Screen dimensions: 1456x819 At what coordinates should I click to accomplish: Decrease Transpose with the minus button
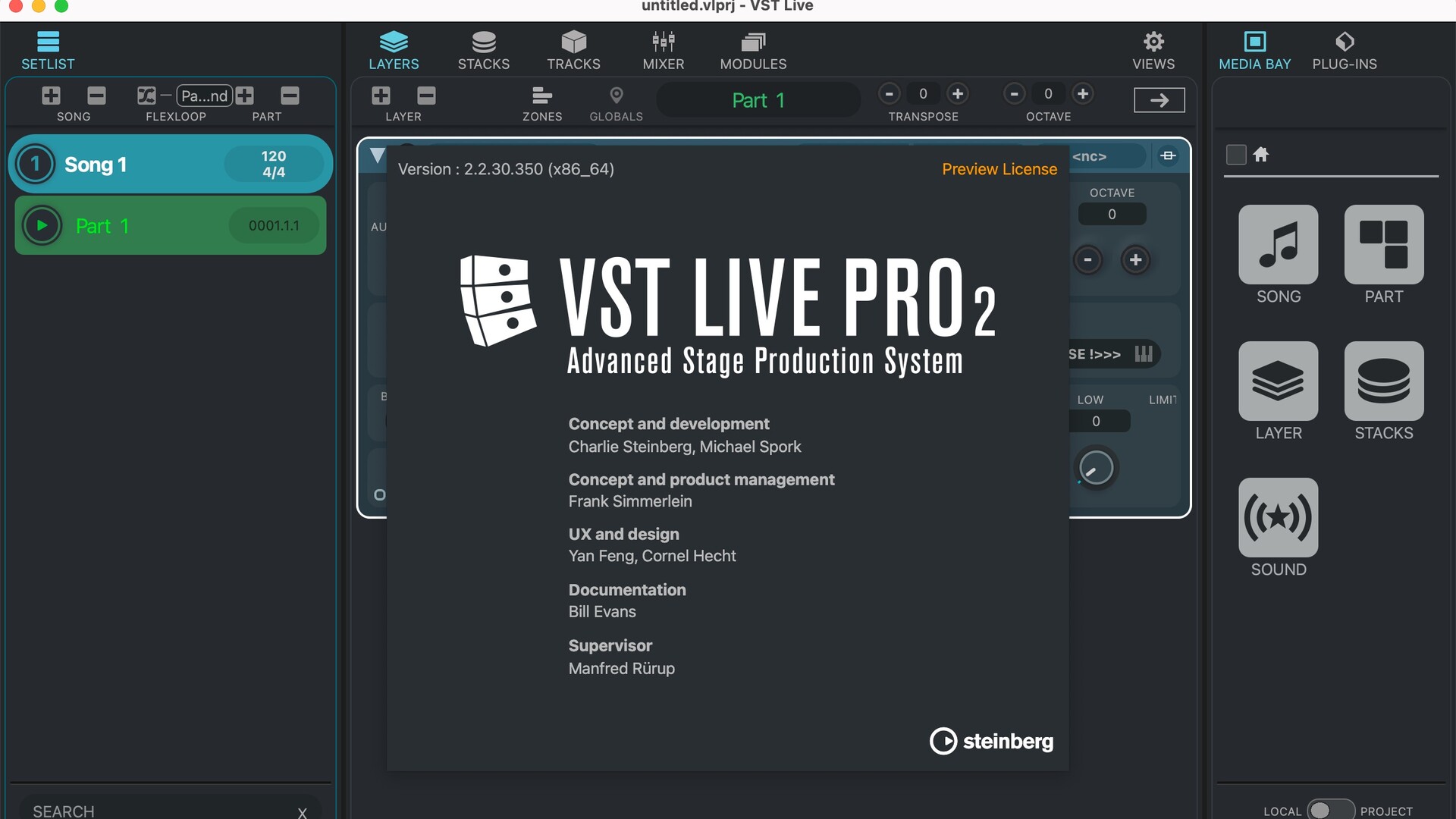pos(889,93)
